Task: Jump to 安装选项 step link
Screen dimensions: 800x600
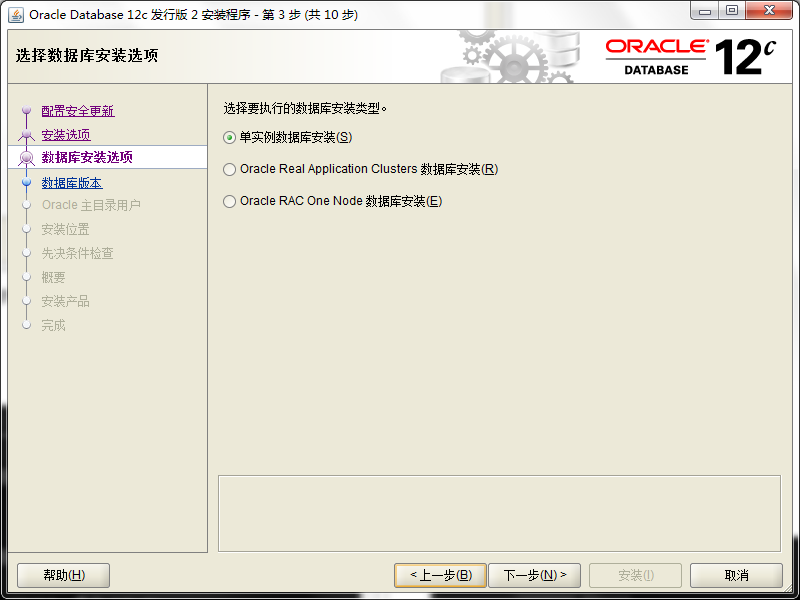Action: 66,135
